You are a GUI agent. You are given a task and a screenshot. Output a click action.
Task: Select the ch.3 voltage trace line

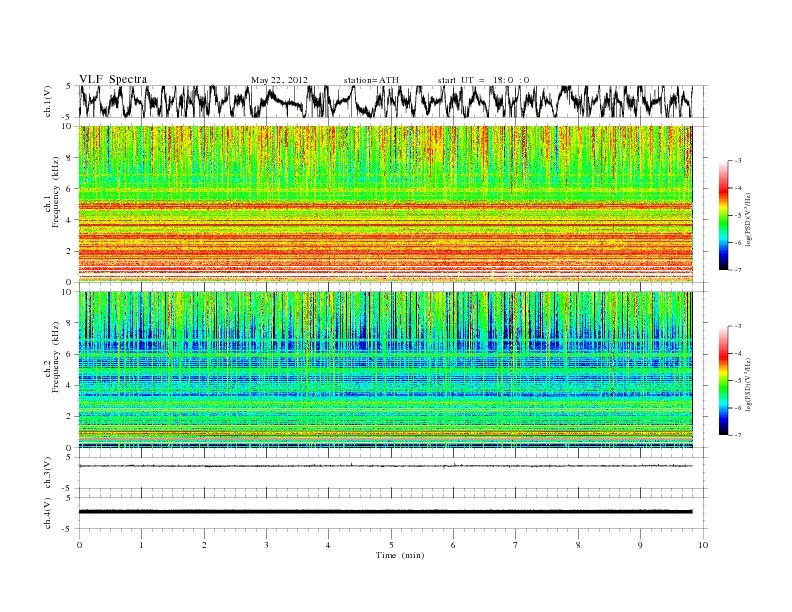click(385, 465)
